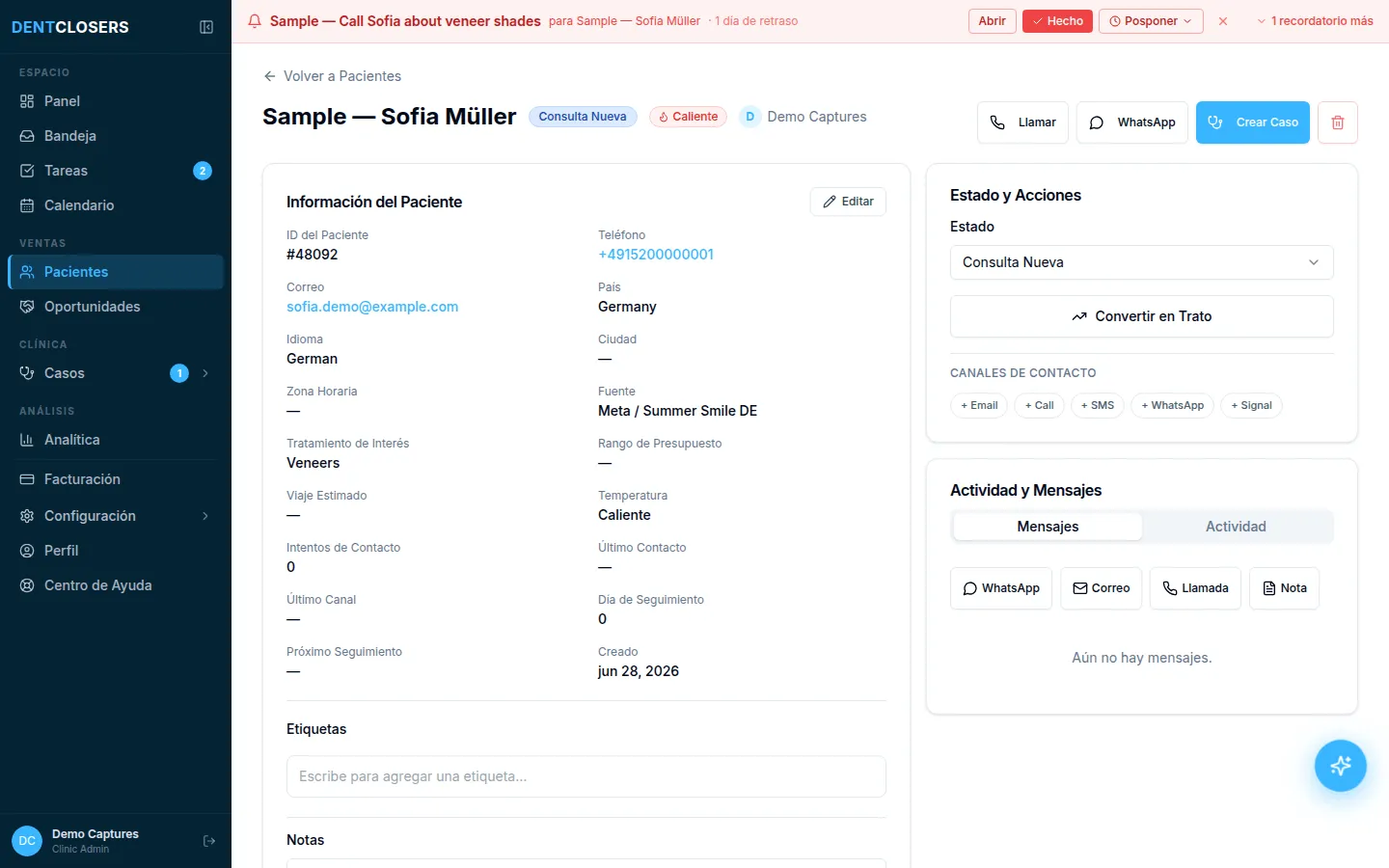
Task: Add the + Call contact channel
Action: coord(1040,406)
